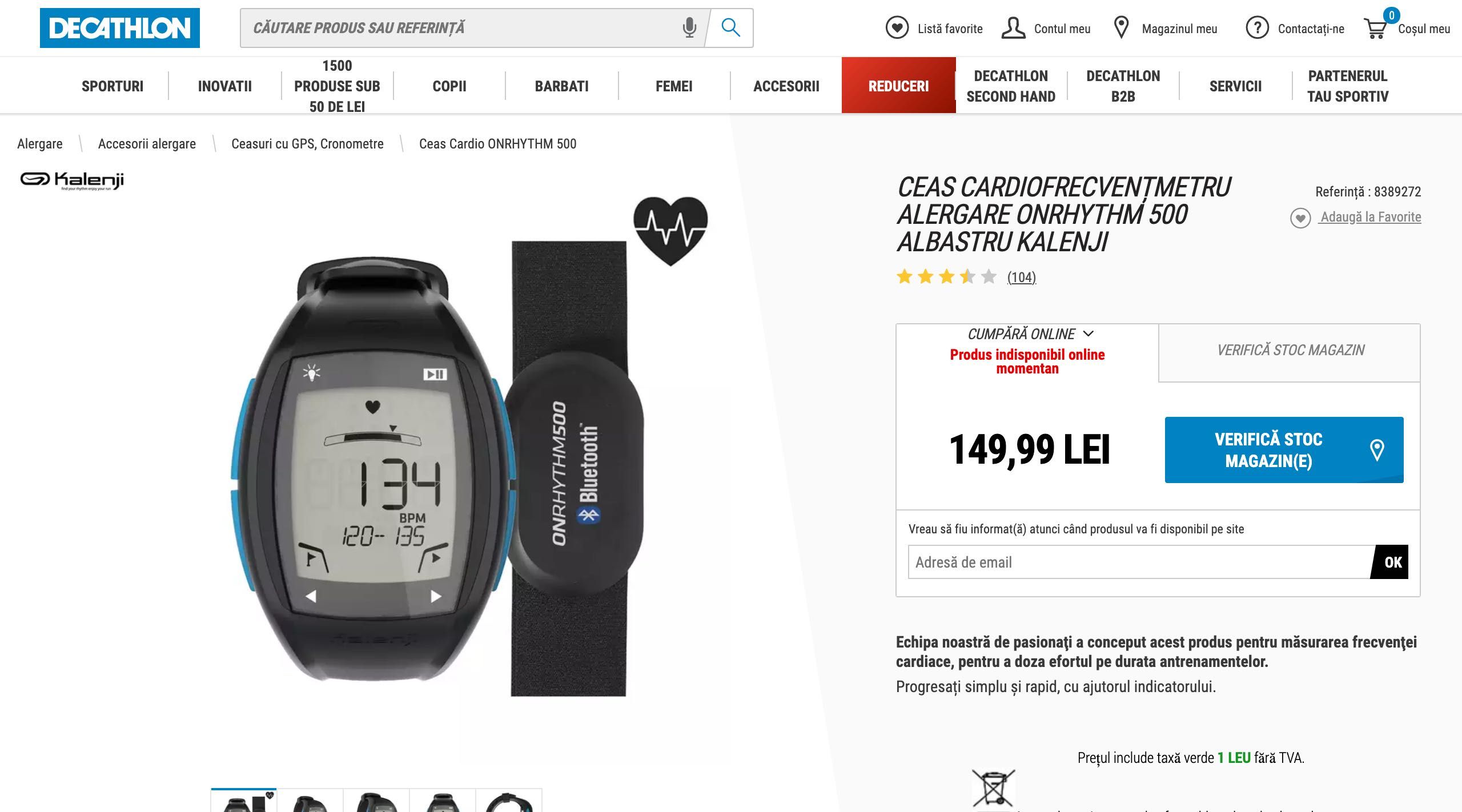
Task: Click the Adresă de email field
Action: 1140,562
